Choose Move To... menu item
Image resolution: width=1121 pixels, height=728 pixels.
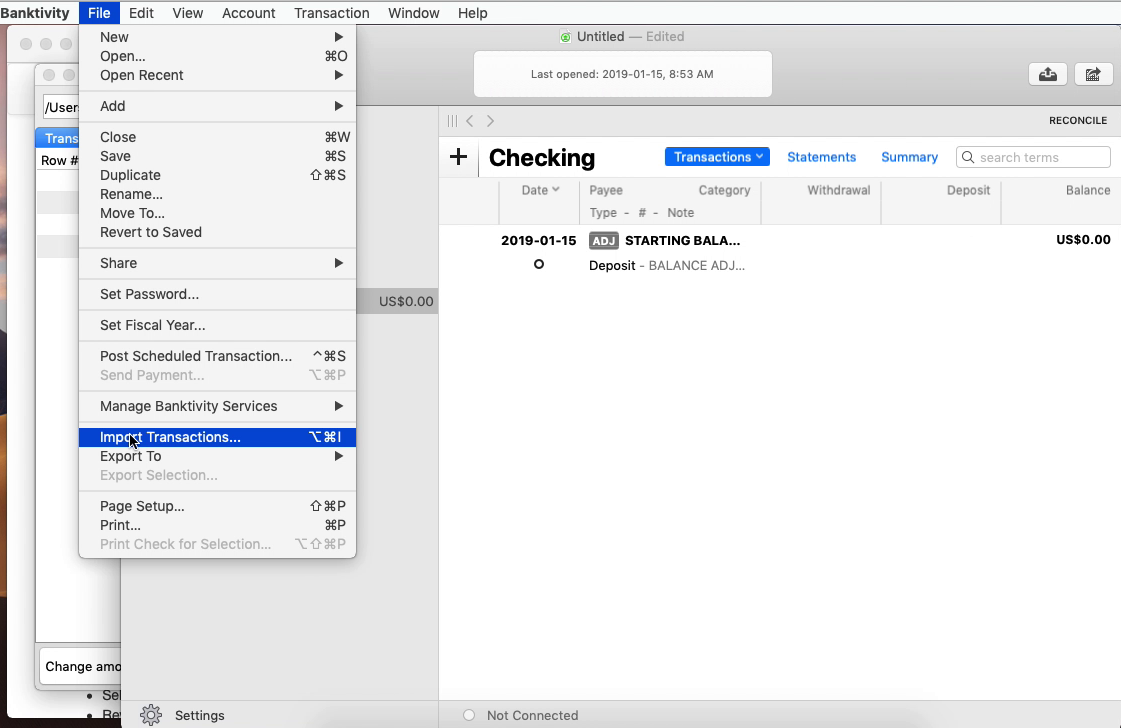tap(217, 213)
